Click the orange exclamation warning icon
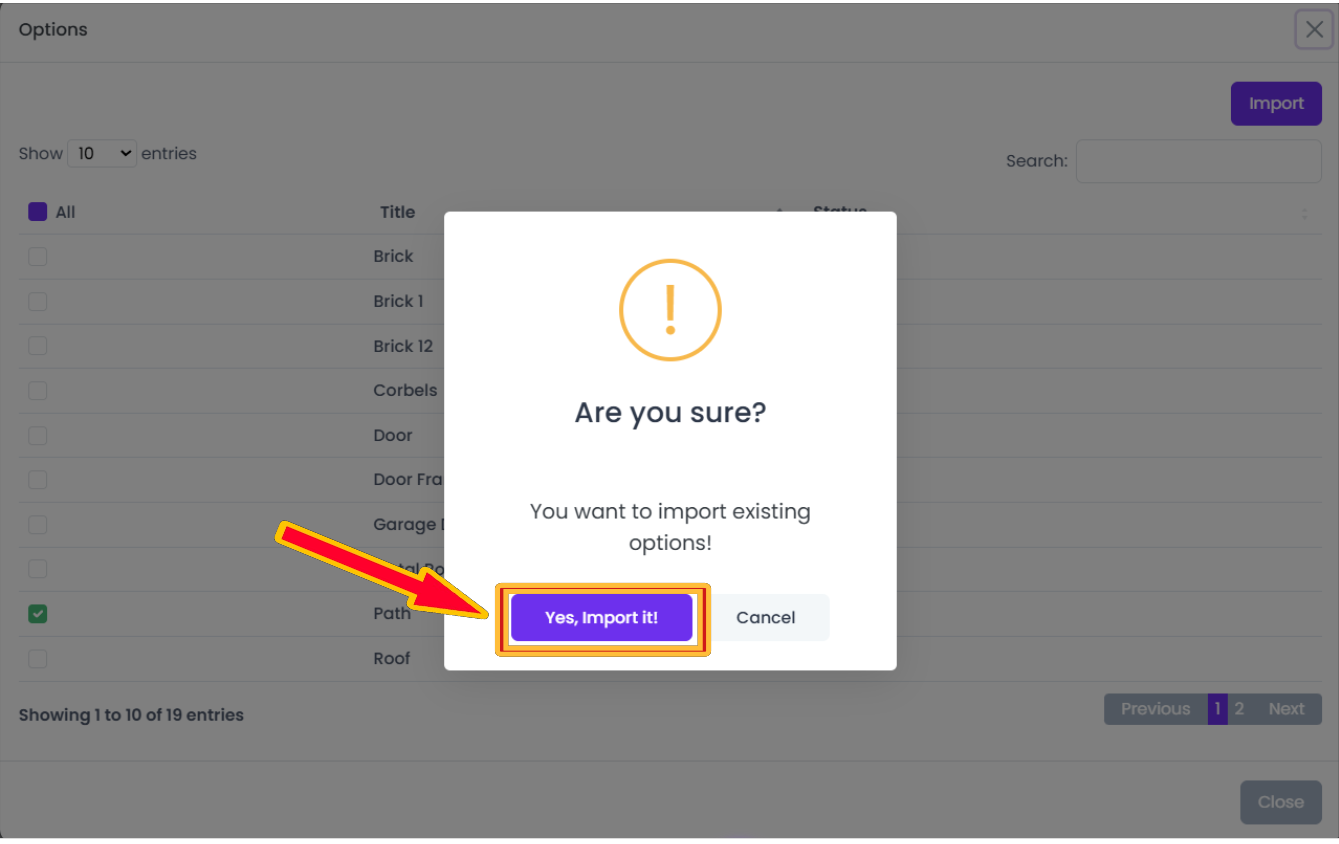 670,309
